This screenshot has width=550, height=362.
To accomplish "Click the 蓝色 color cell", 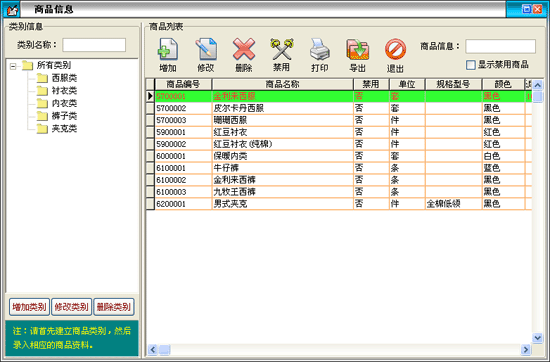I will coord(503,168).
